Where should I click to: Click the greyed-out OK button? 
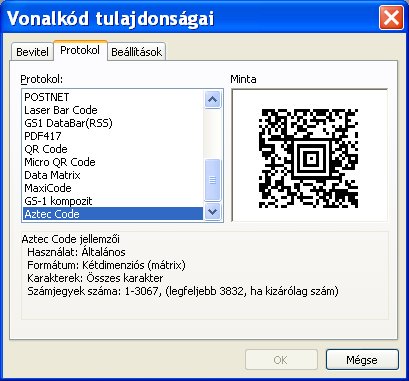[281, 360]
